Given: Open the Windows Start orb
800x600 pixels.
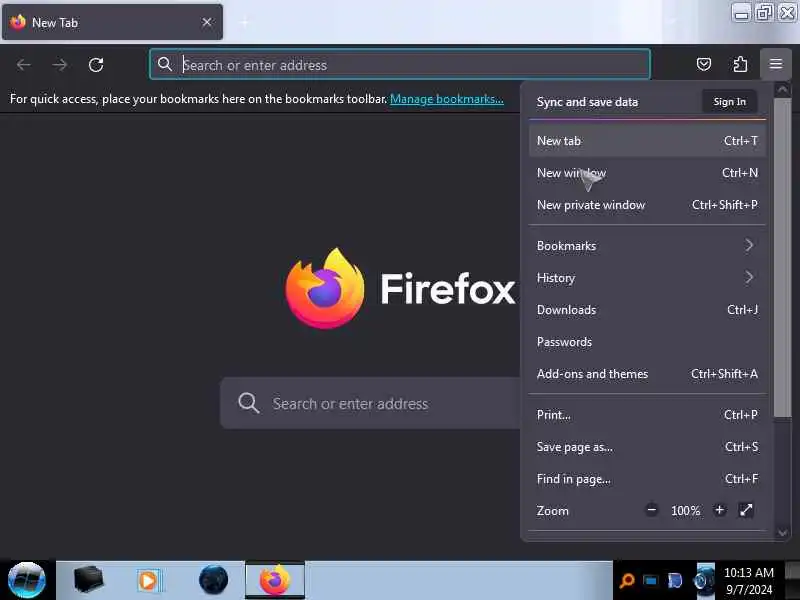Looking at the screenshot, I should pyautogui.click(x=27, y=580).
